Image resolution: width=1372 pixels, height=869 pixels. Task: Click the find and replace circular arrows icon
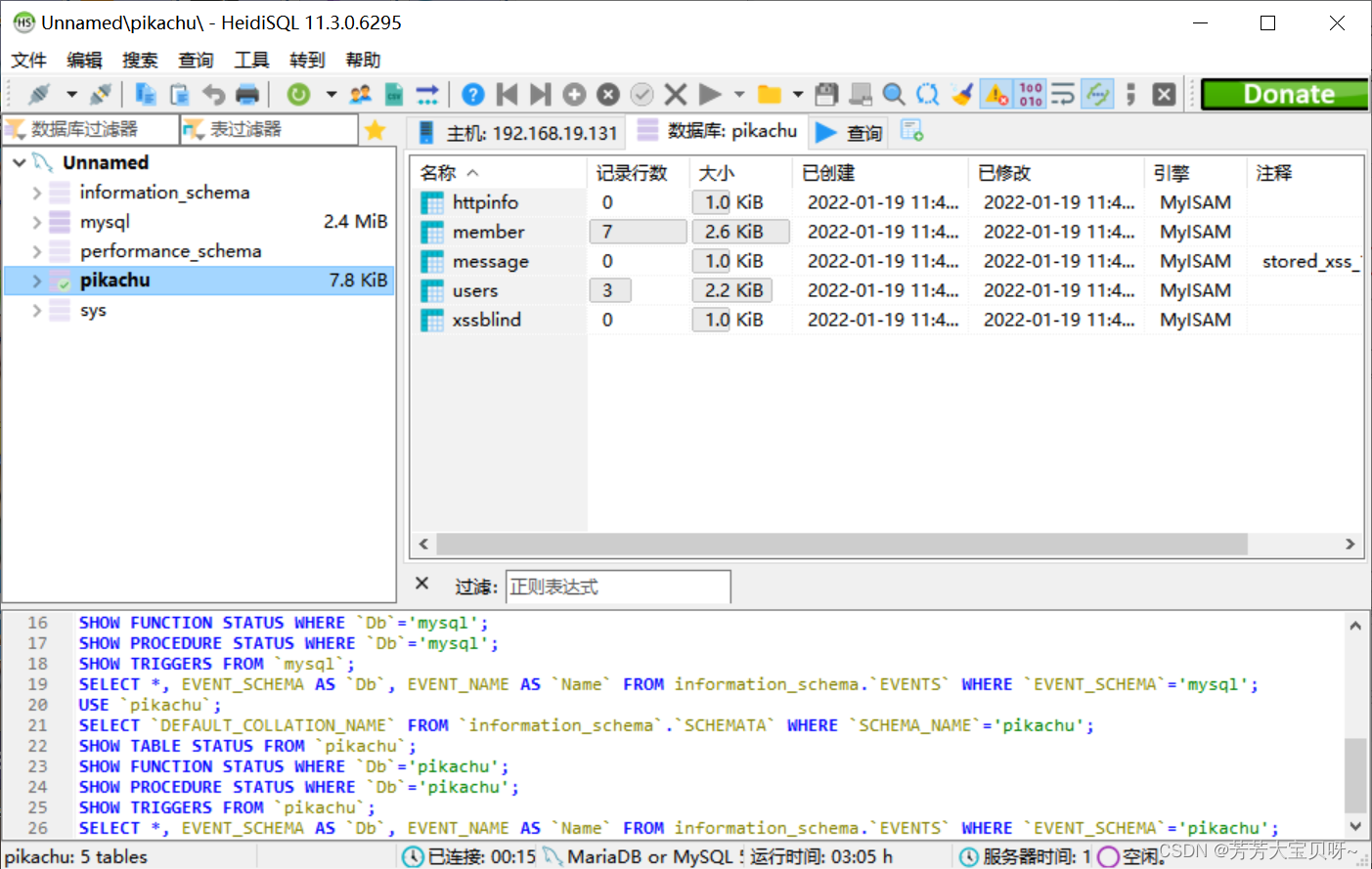(x=927, y=94)
